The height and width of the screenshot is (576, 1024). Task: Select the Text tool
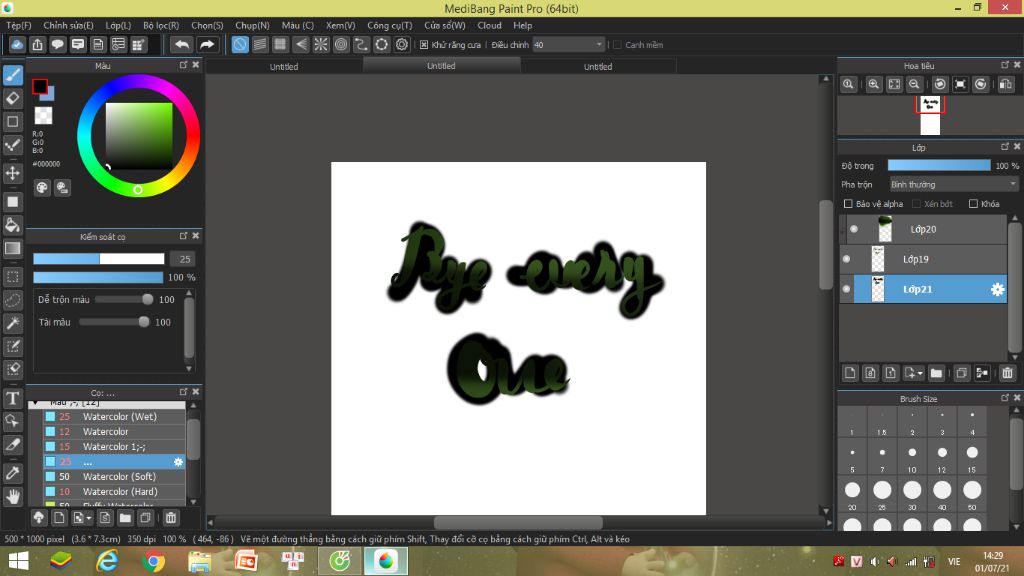point(13,398)
